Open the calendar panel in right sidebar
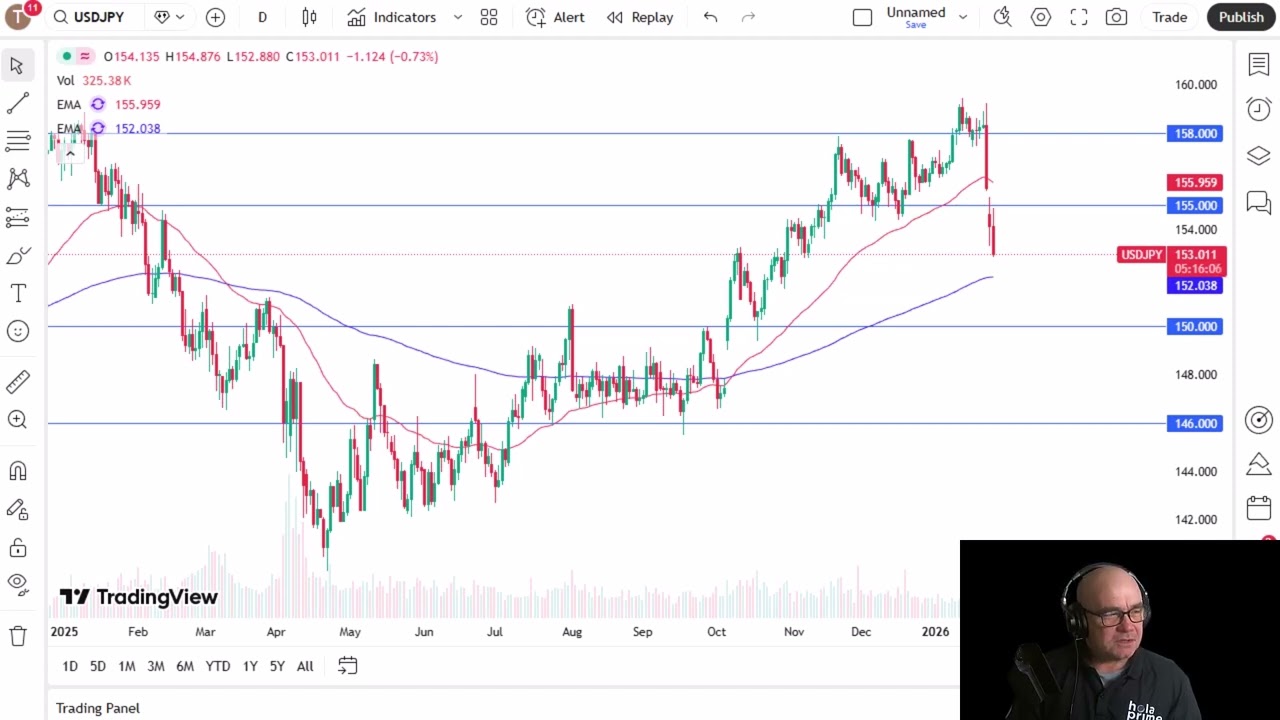Viewport: 1280px width, 720px height. tap(1259, 508)
